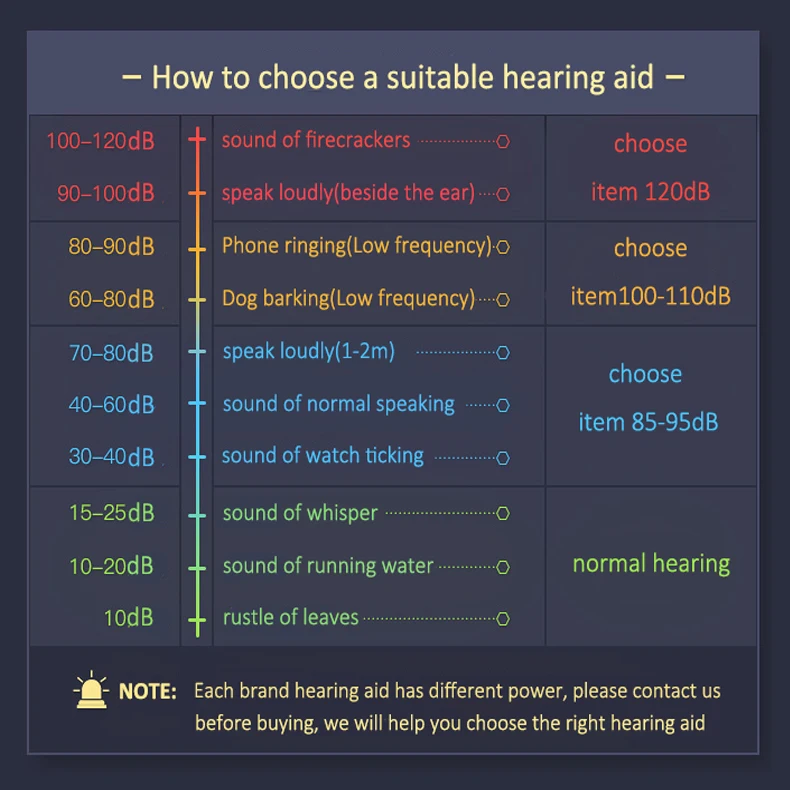Click the circle marker after speak loudly(1-2m)

(503, 352)
